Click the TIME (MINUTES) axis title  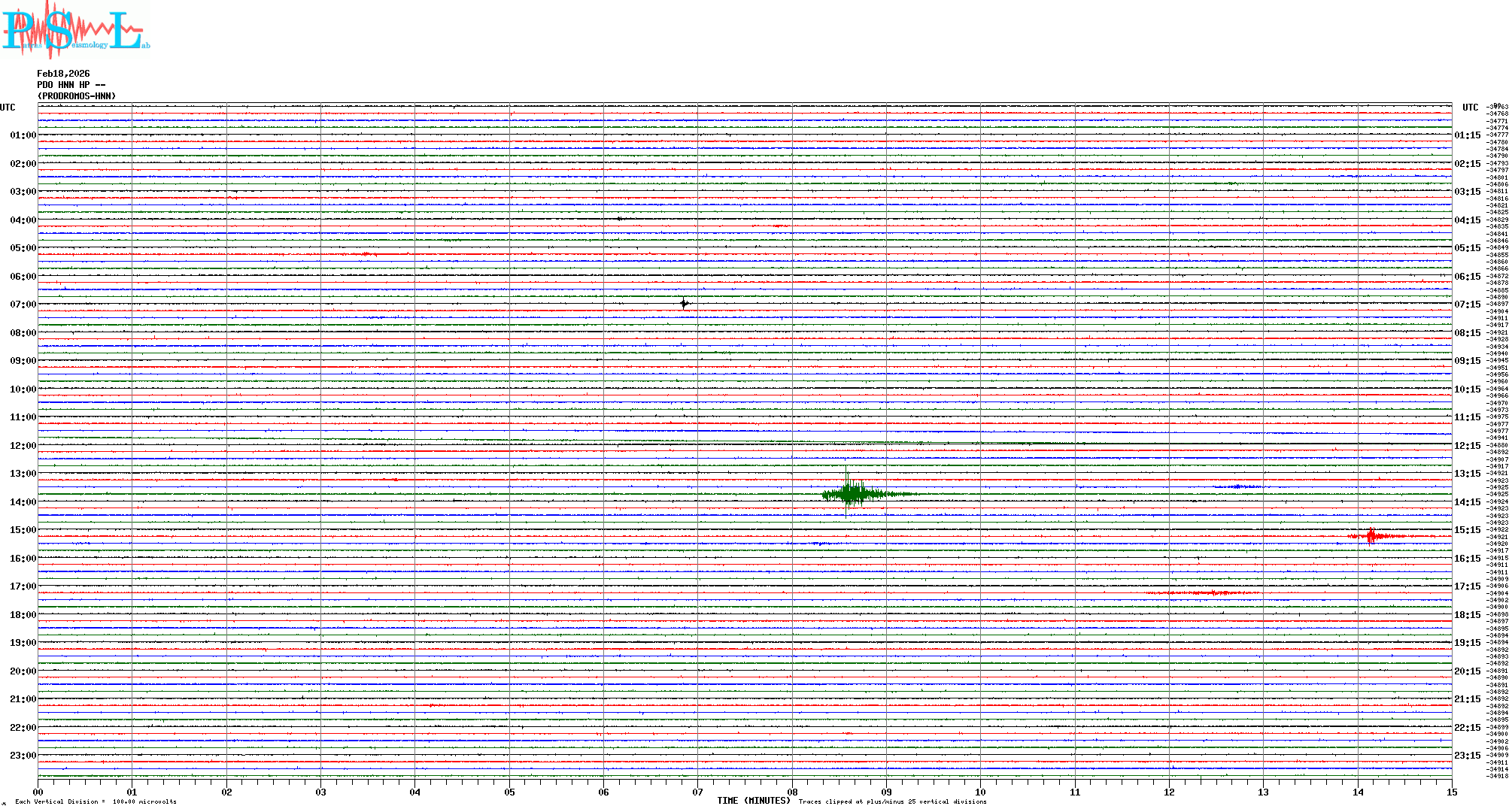click(x=754, y=801)
